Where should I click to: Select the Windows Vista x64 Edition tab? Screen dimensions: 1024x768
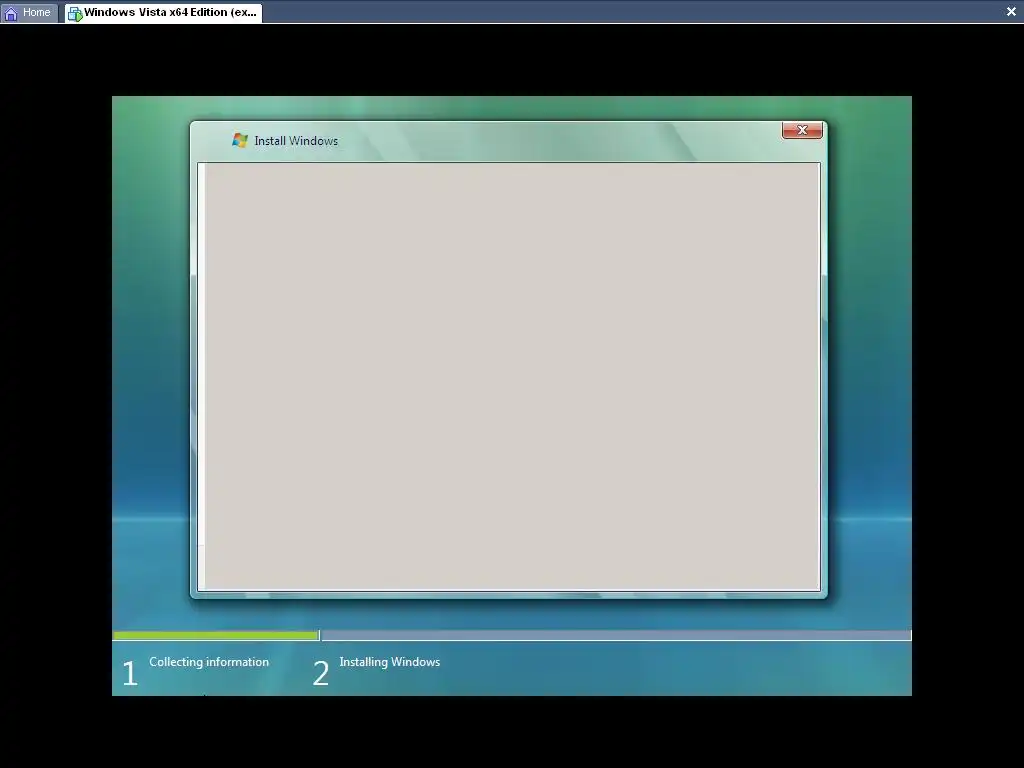coord(164,12)
